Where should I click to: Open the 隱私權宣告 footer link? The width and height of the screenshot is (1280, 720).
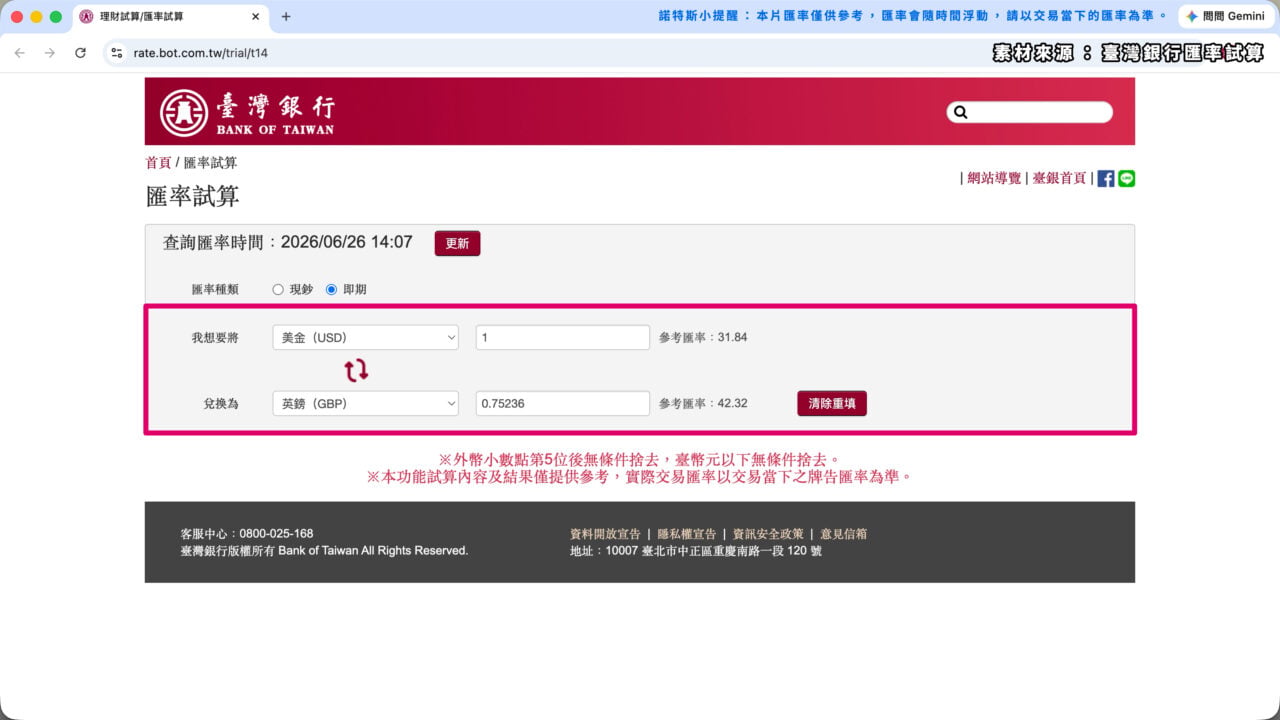pyautogui.click(x=687, y=534)
